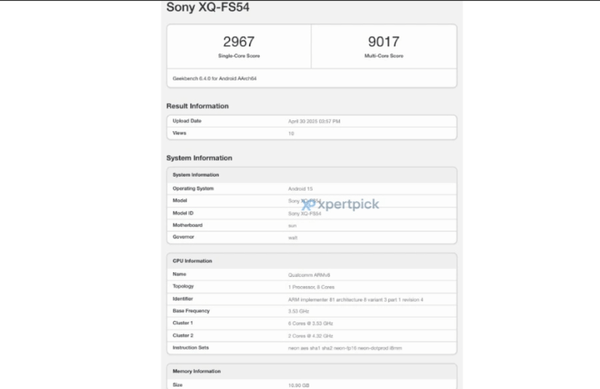Image resolution: width=600 pixels, height=389 pixels.
Task: Click the Model row label
Action: tap(180, 200)
